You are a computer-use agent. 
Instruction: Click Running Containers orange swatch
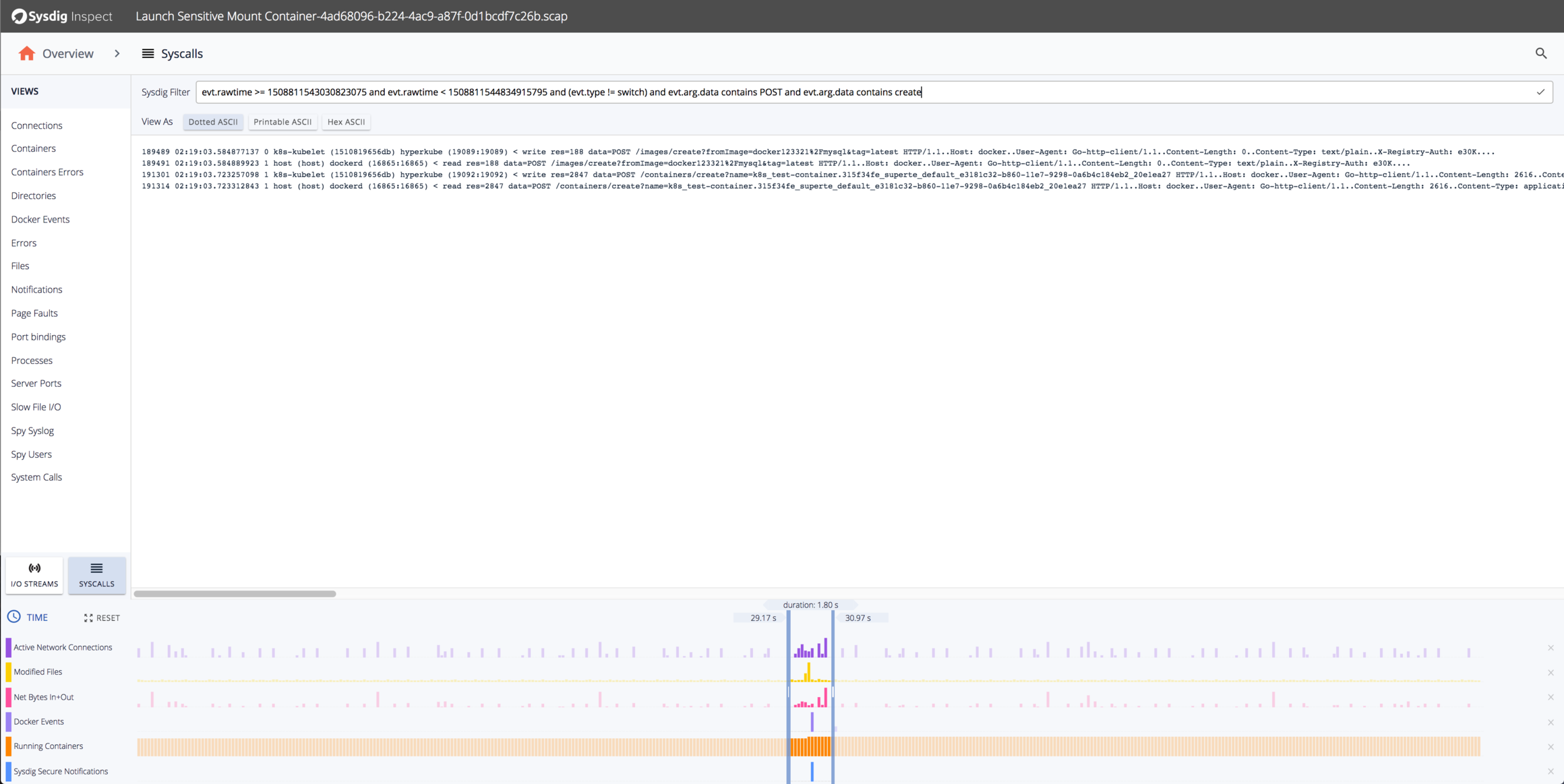click(8, 746)
